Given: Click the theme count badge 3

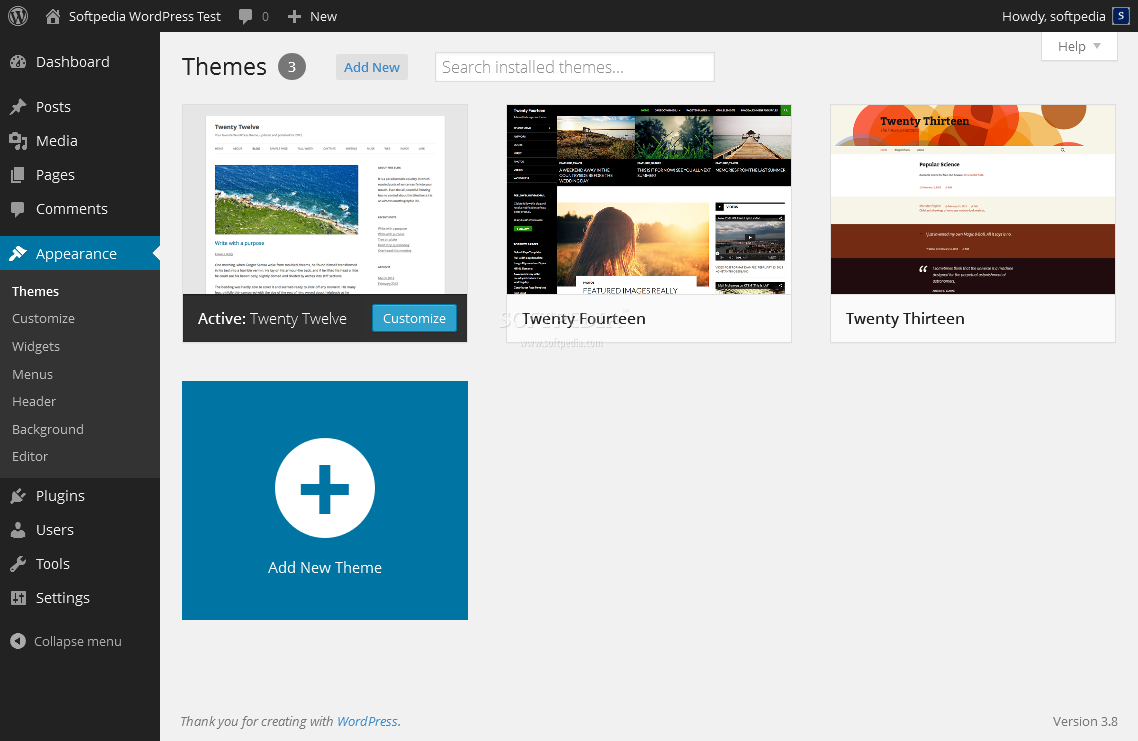Looking at the screenshot, I should (292, 67).
